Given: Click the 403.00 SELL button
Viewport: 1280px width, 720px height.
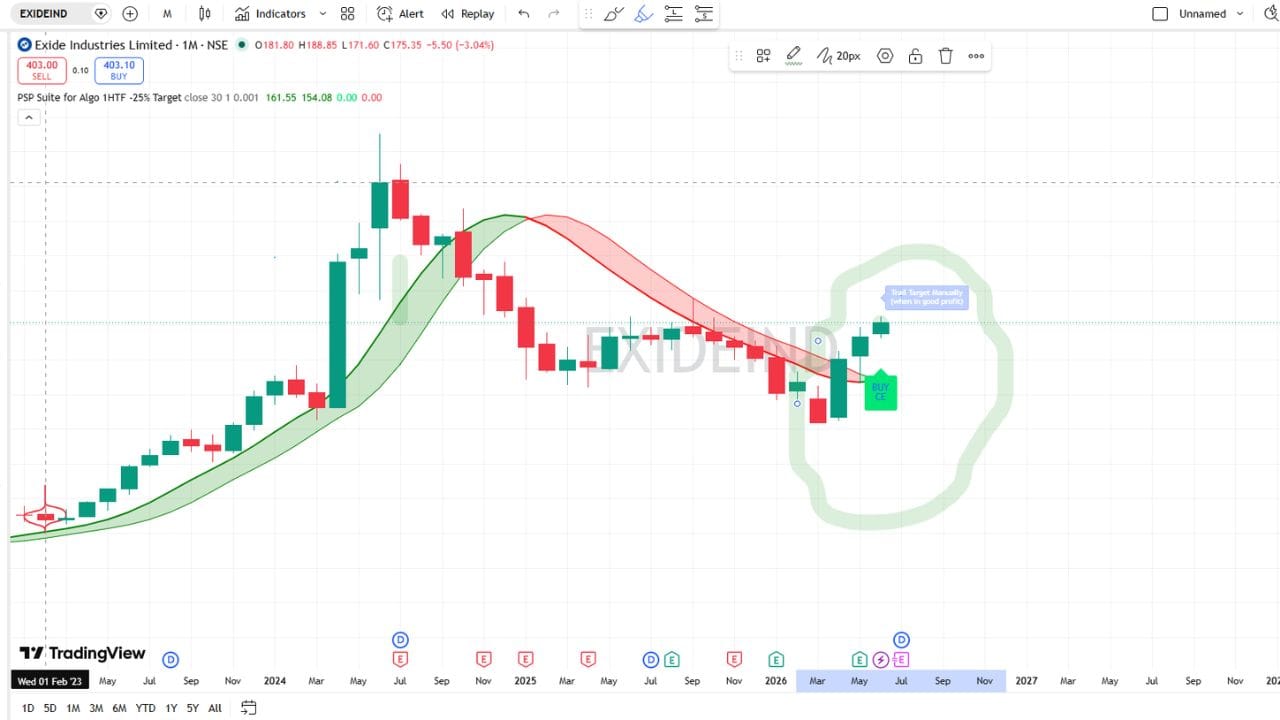Looking at the screenshot, I should [x=42, y=70].
